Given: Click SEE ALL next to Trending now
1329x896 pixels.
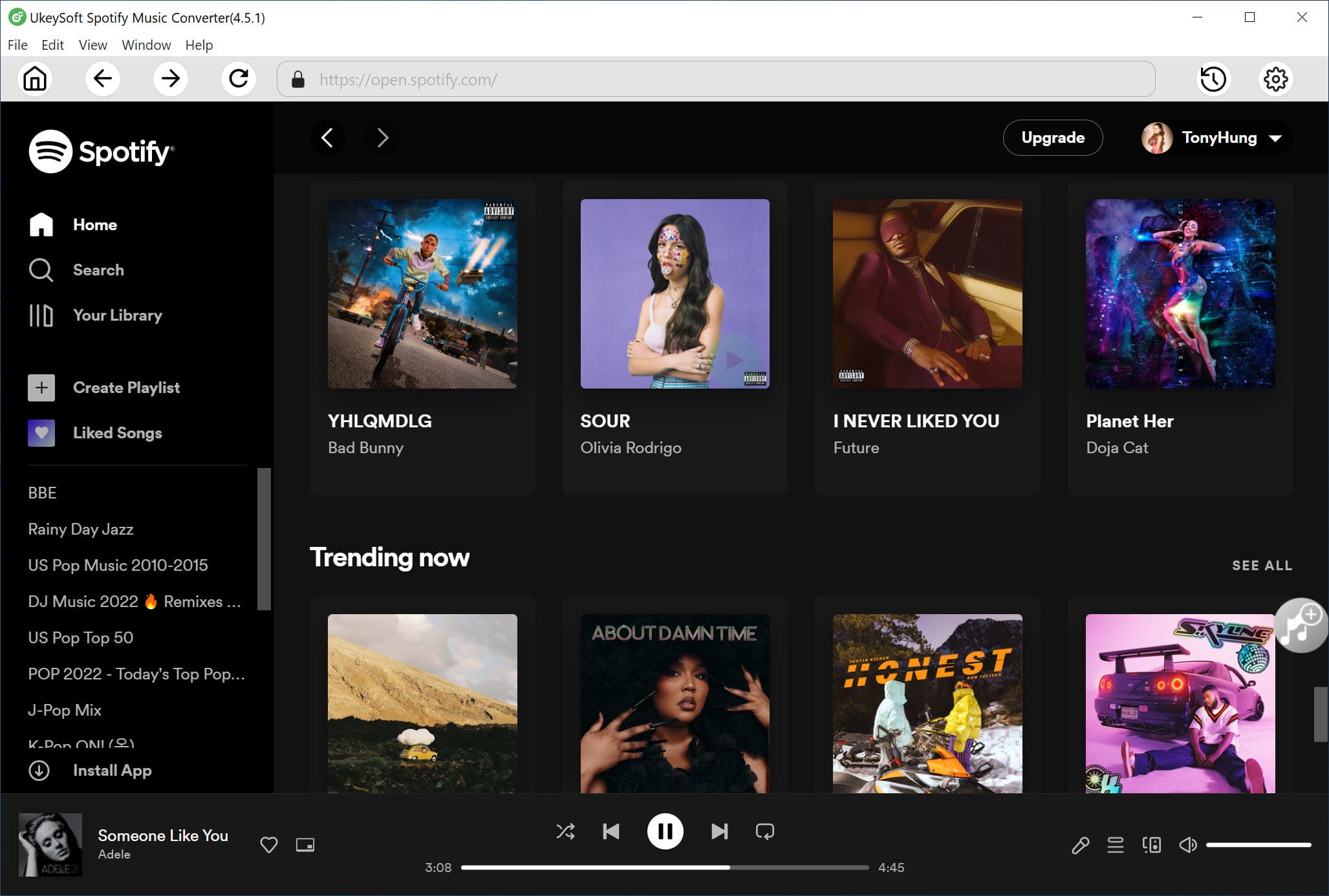Looking at the screenshot, I should tap(1260, 565).
